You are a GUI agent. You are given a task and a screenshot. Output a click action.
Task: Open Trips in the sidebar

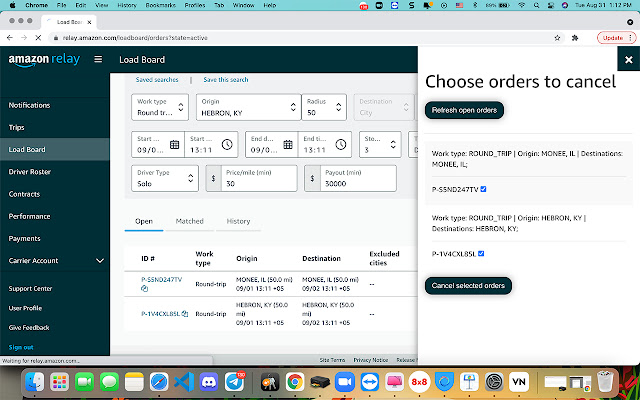click(16, 127)
